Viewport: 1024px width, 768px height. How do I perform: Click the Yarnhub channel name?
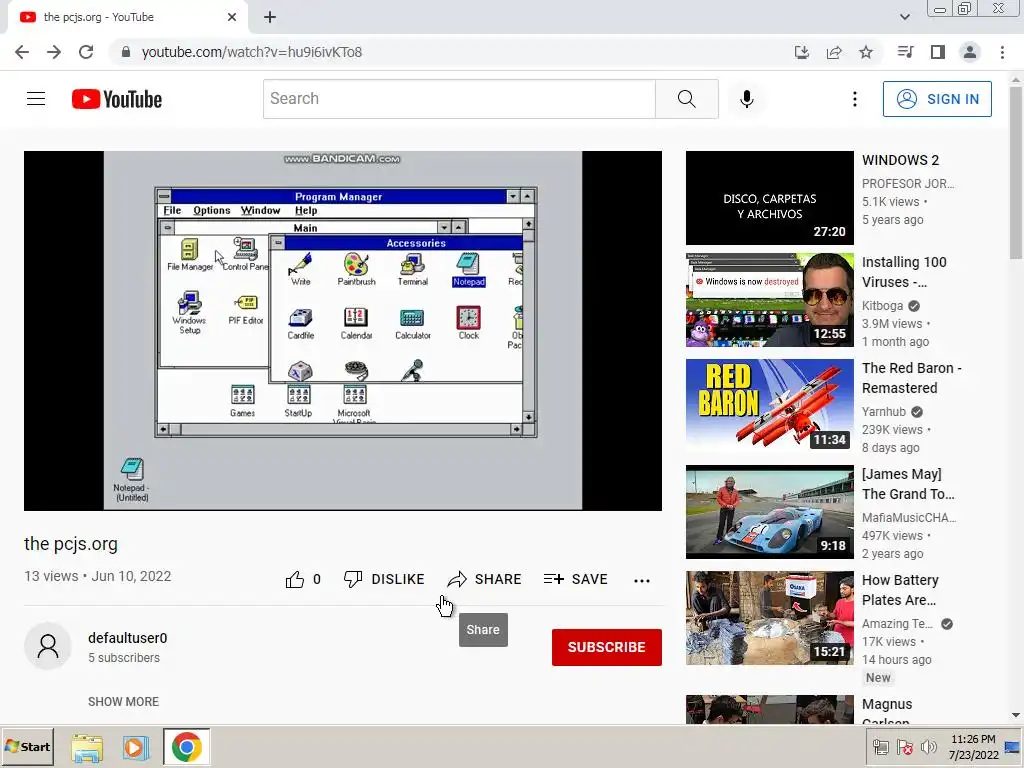click(x=884, y=411)
